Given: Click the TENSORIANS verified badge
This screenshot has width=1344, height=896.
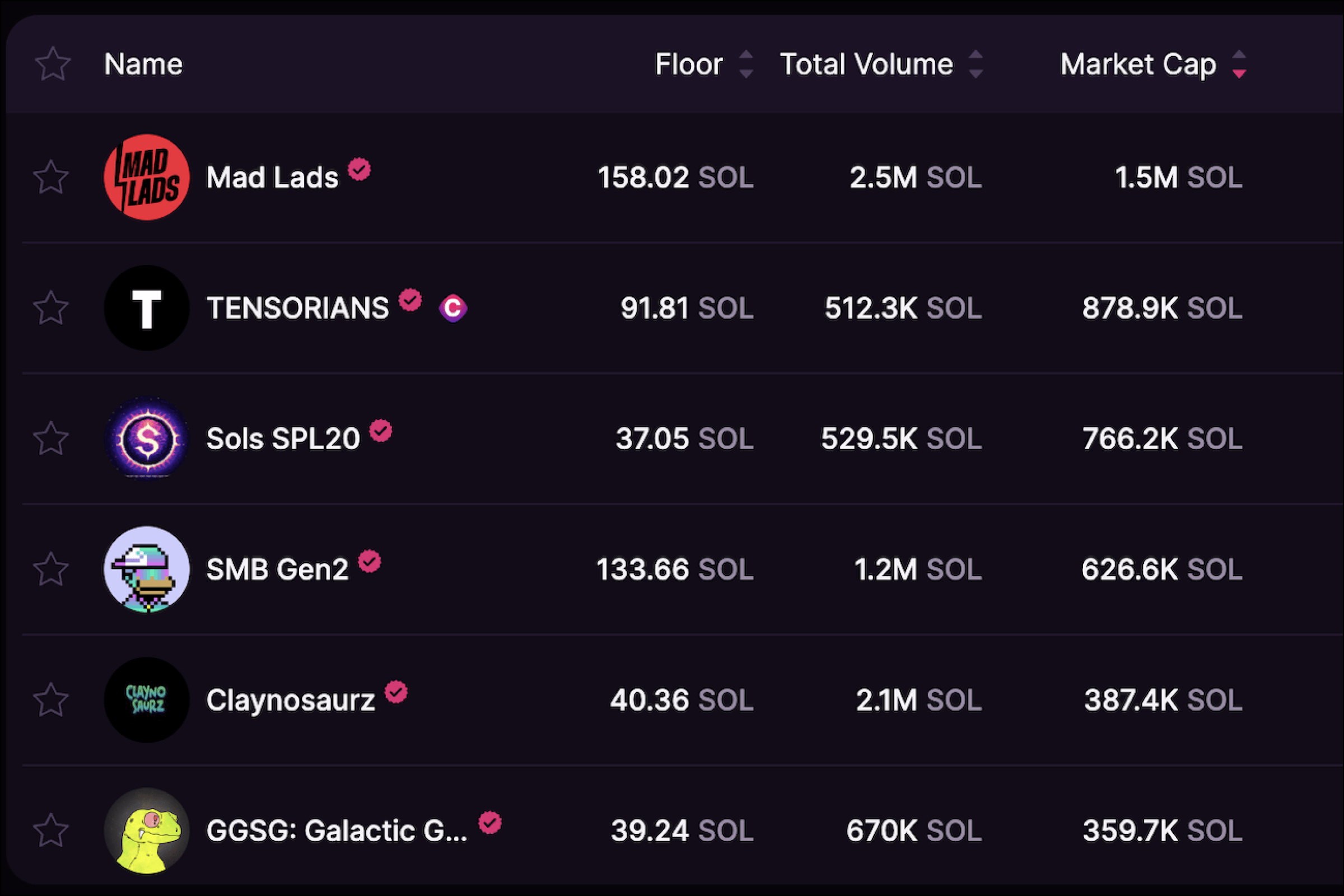Looking at the screenshot, I should point(410,300).
